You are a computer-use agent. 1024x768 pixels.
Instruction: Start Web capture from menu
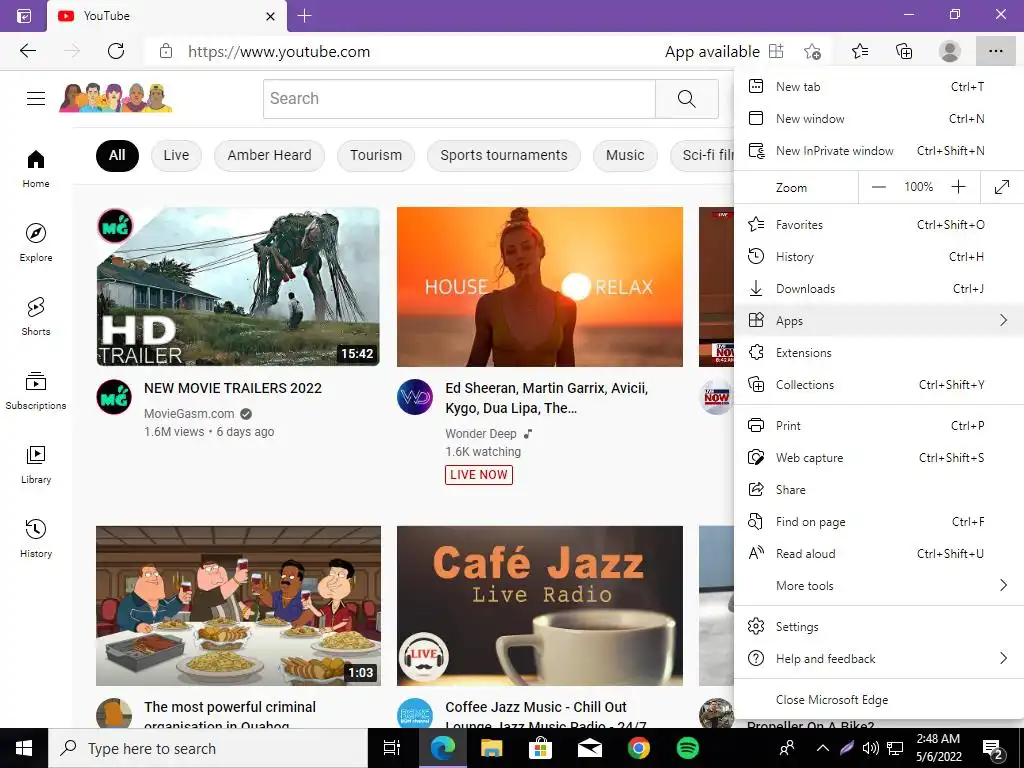click(879, 458)
